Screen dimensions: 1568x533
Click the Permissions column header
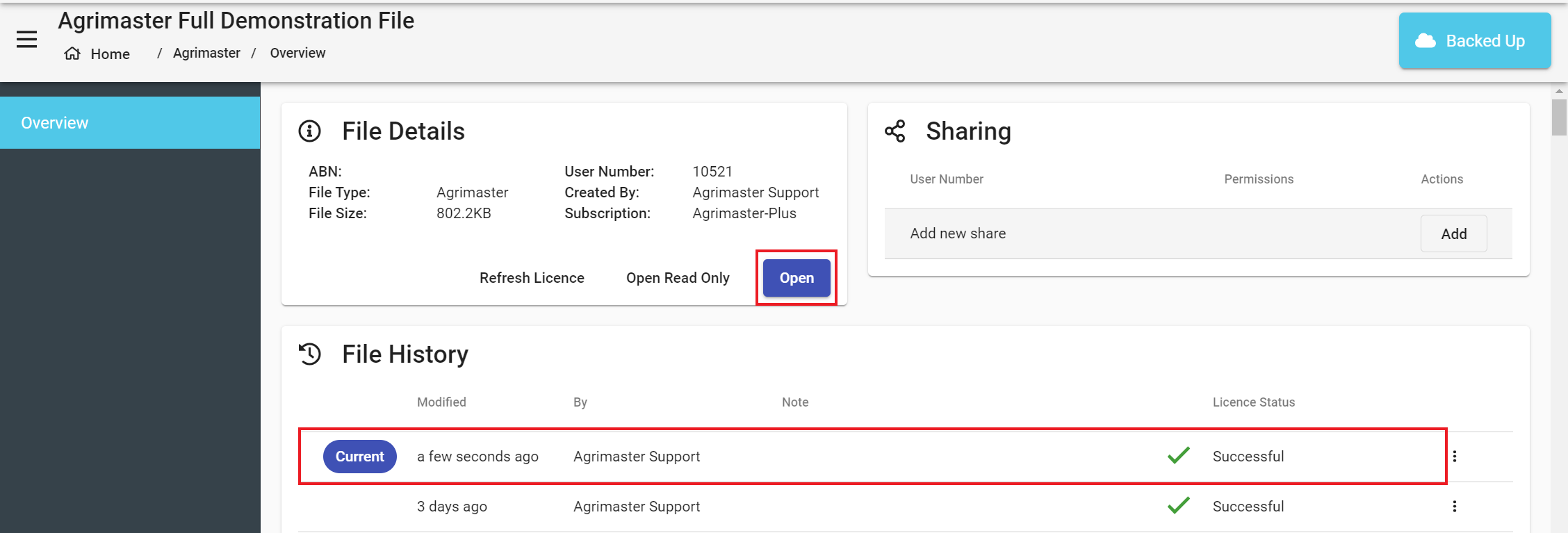coord(1259,179)
